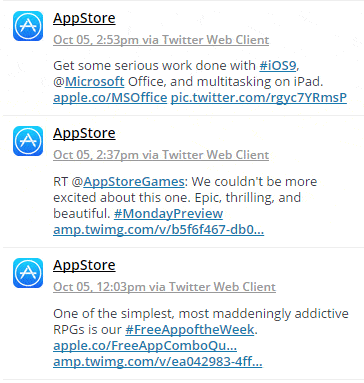Click the #iOS9 hashtag
Viewport: 364px width, 383px height.
(x=278, y=65)
